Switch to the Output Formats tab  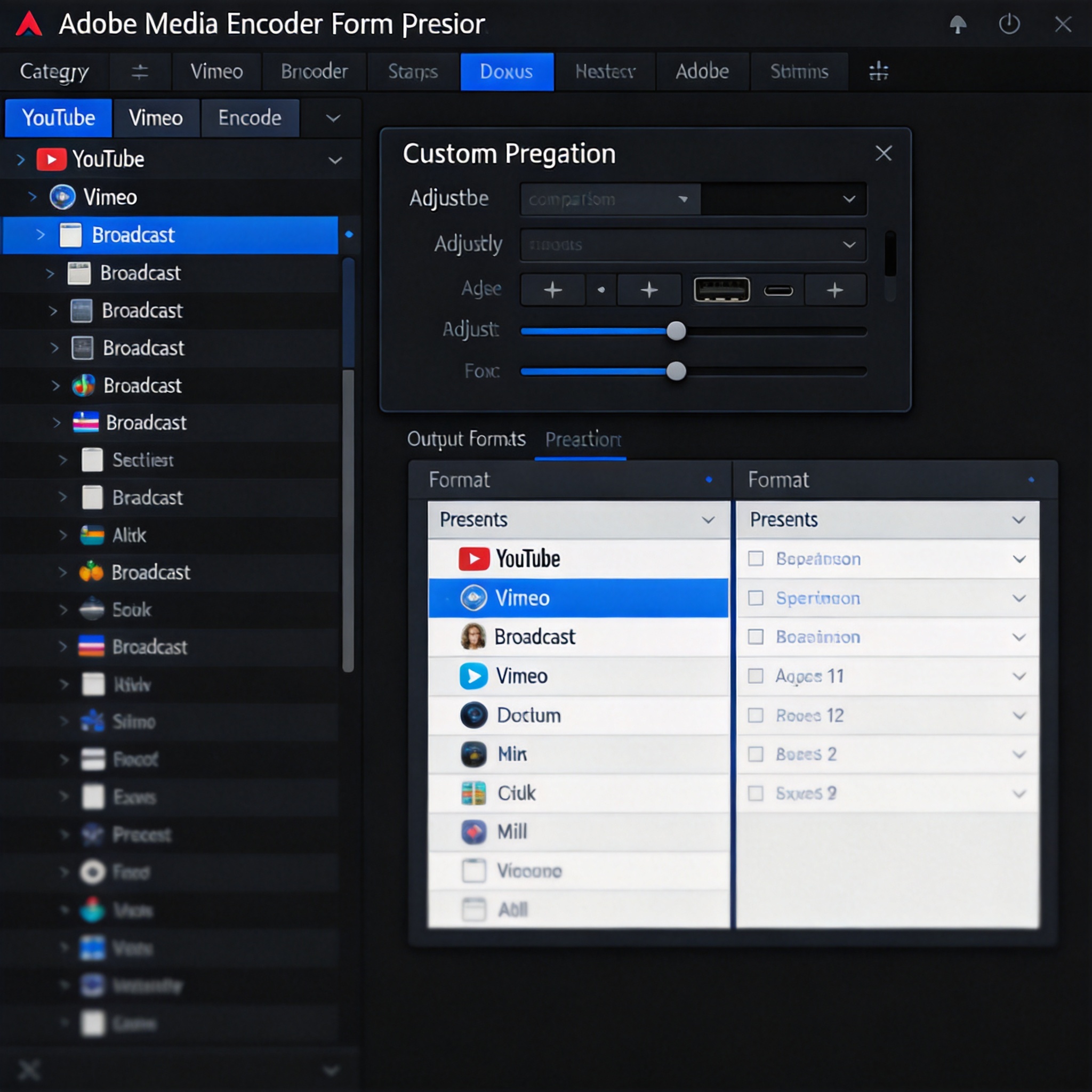[x=467, y=439]
